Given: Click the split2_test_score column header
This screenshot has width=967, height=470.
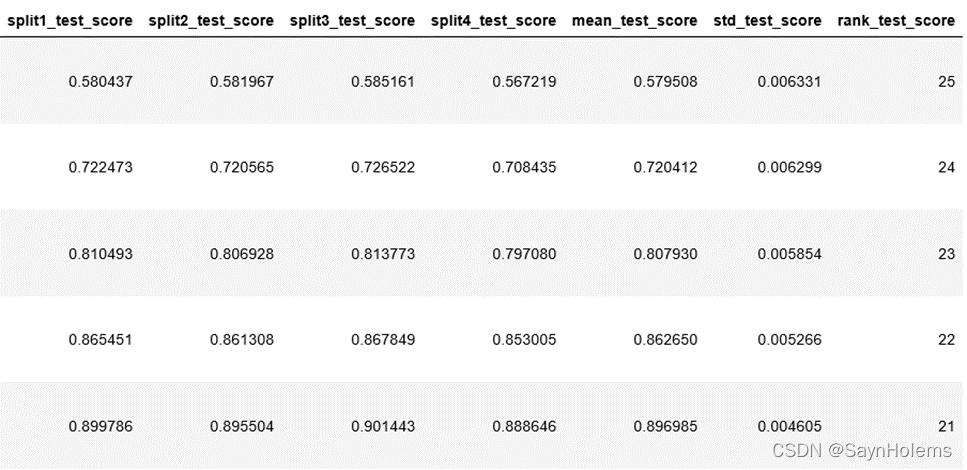Looking at the screenshot, I should tap(211, 21).
